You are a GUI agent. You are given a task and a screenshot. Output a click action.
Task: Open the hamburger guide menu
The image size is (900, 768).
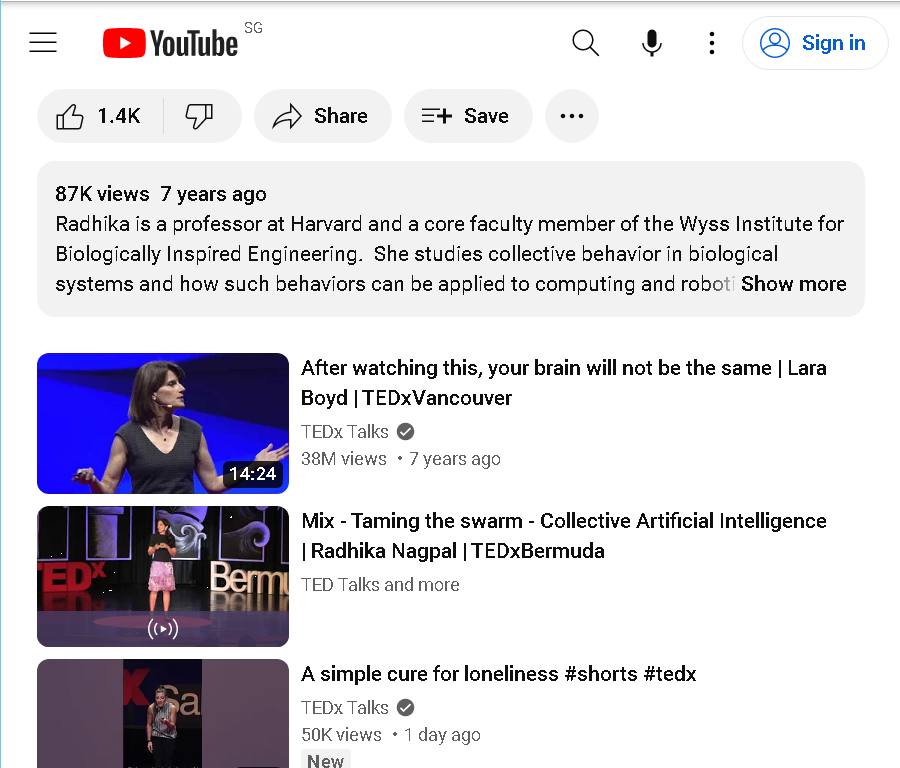(x=43, y=42)
